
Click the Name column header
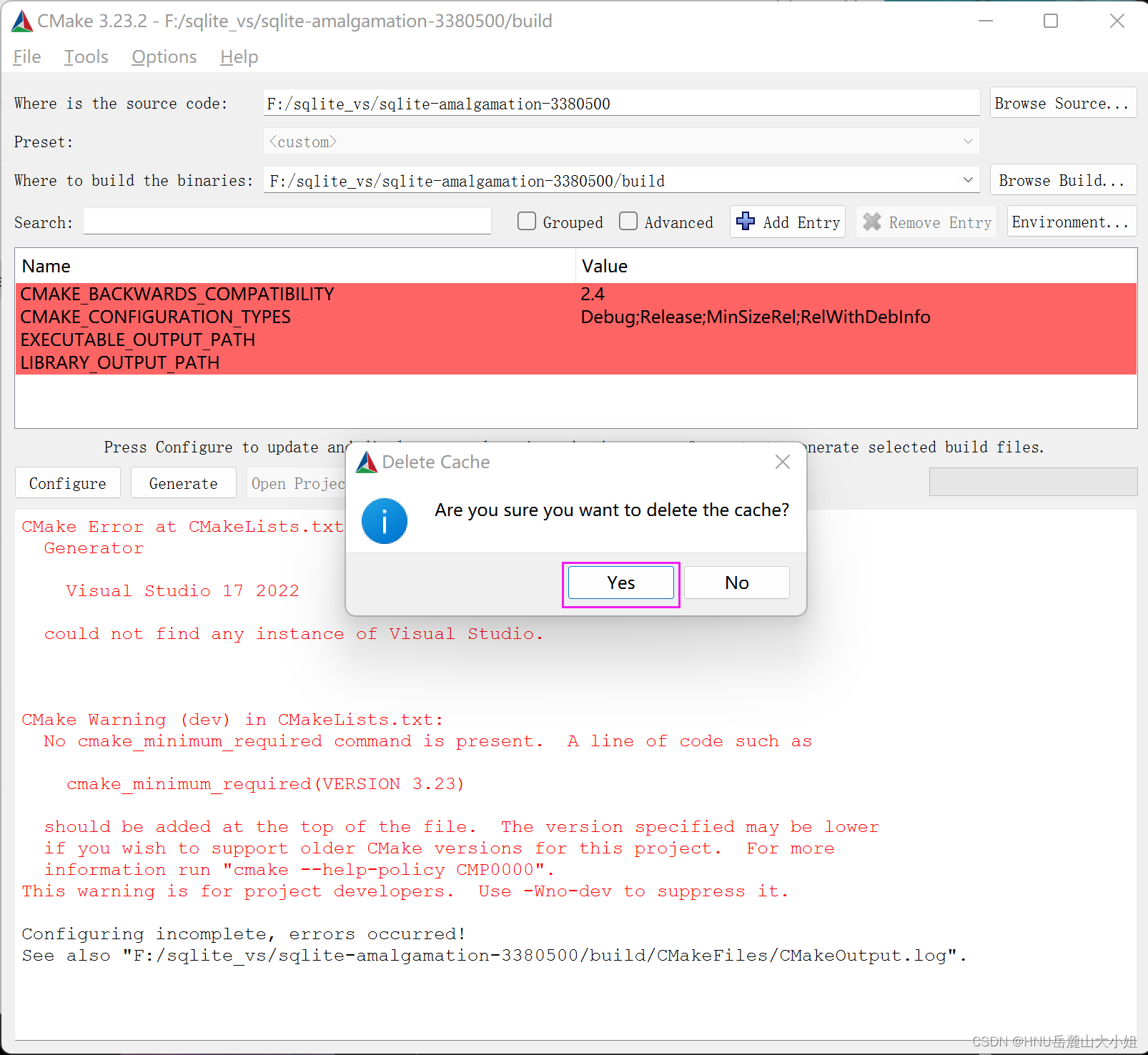point(295,266)
